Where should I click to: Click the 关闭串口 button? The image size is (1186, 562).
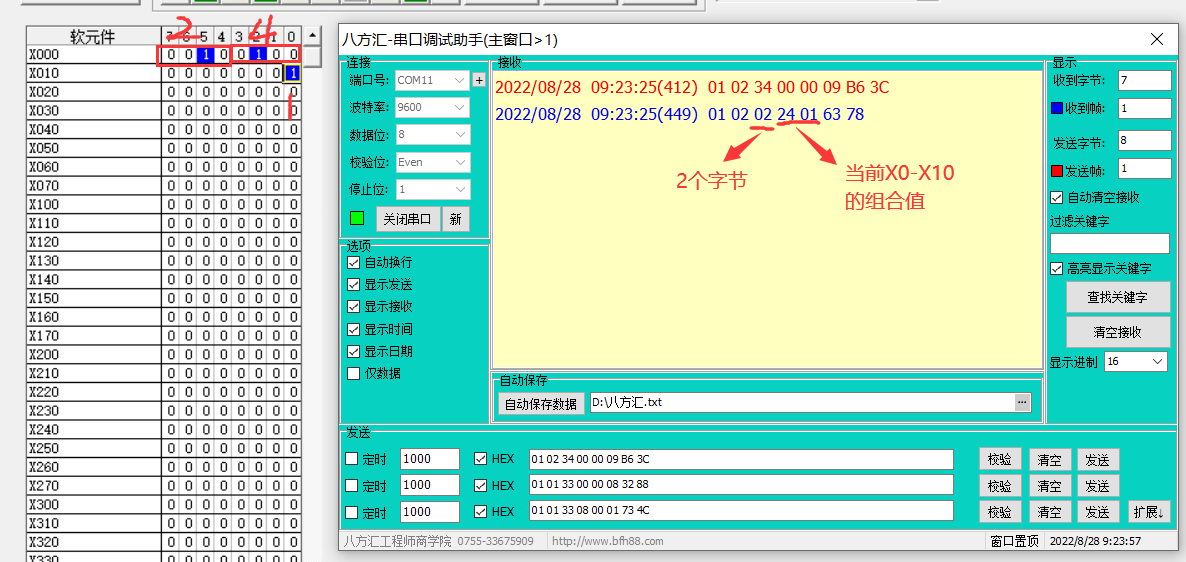click(x=408, y=219)
